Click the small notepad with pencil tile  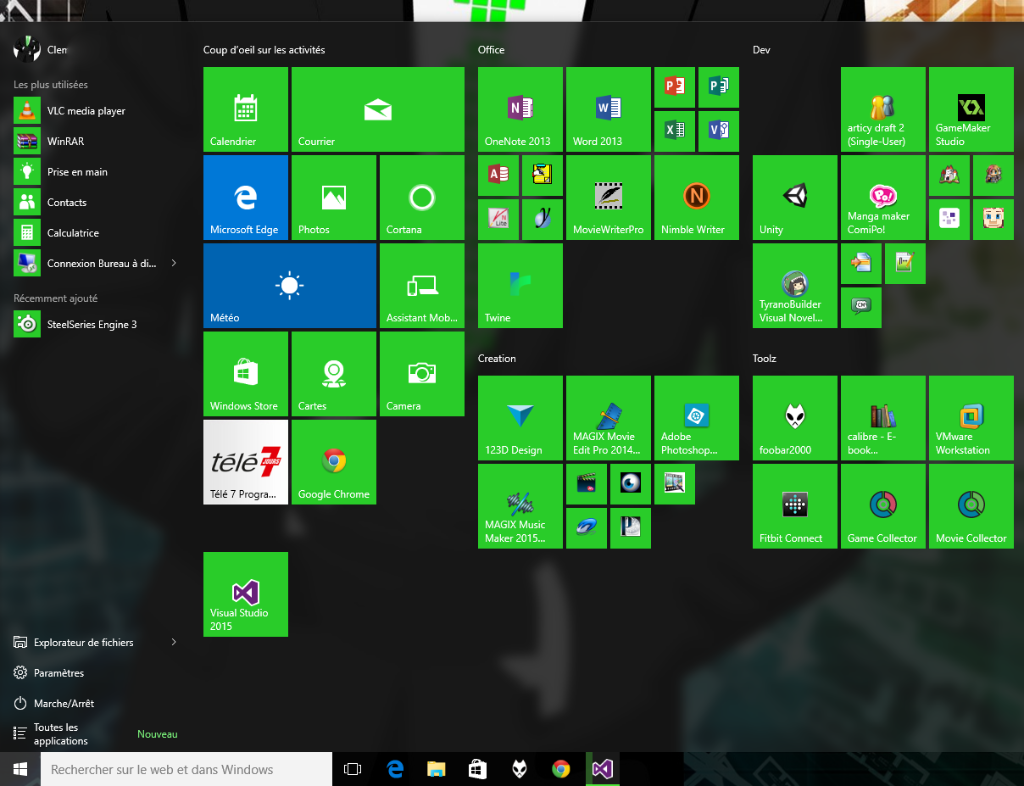coord(905,263)
